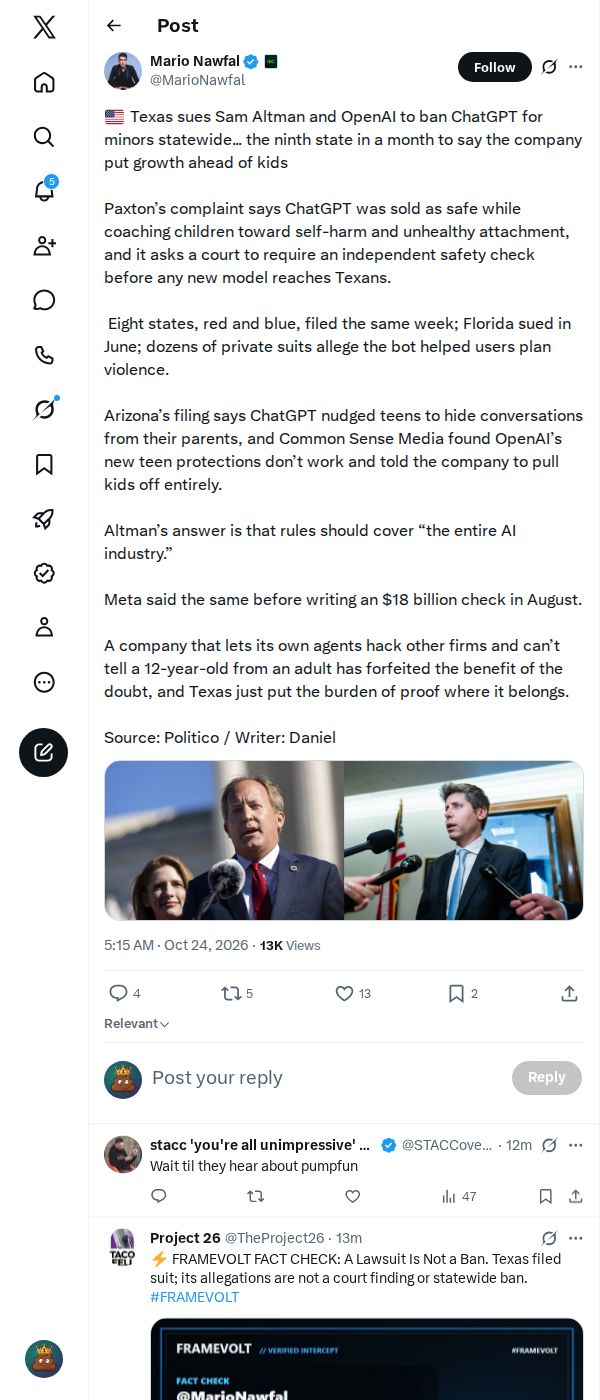
Task: Follow Mario Nawfal
Action: (494, 67)
